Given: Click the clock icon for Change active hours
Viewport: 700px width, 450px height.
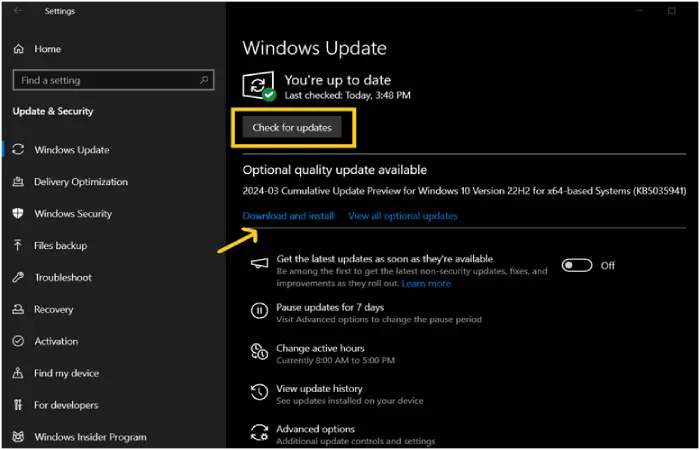Looking at the screenshot, I should (259, 351).
